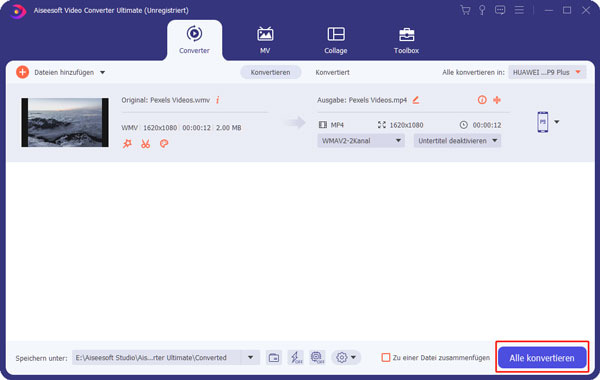Open the feedback chat icon
The height and width of the screenshot is (380, 600).
click(x=500, y=10)
